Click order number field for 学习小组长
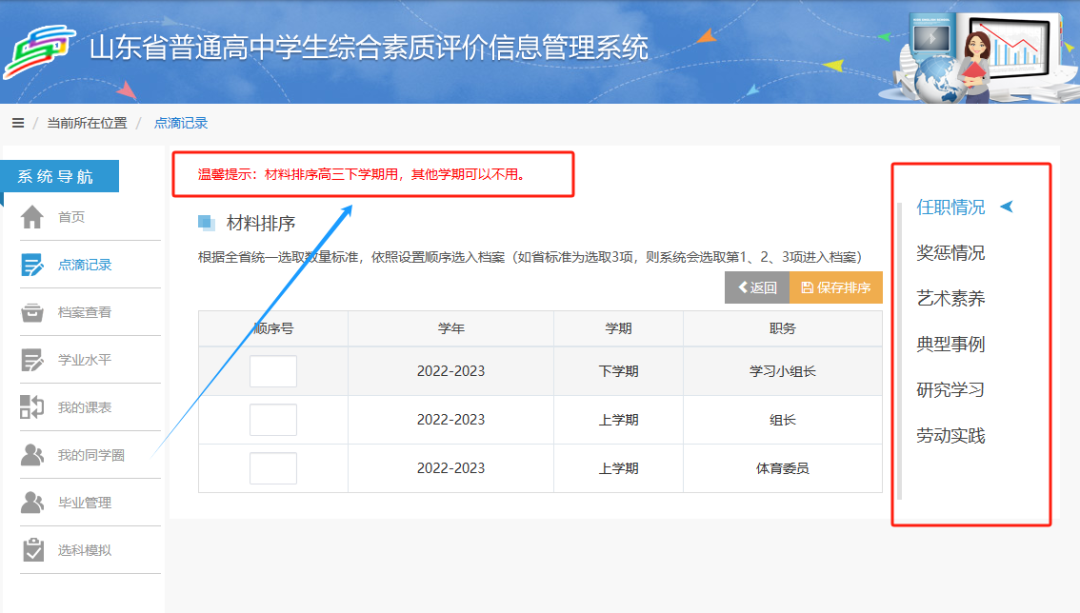 [273, 371]
